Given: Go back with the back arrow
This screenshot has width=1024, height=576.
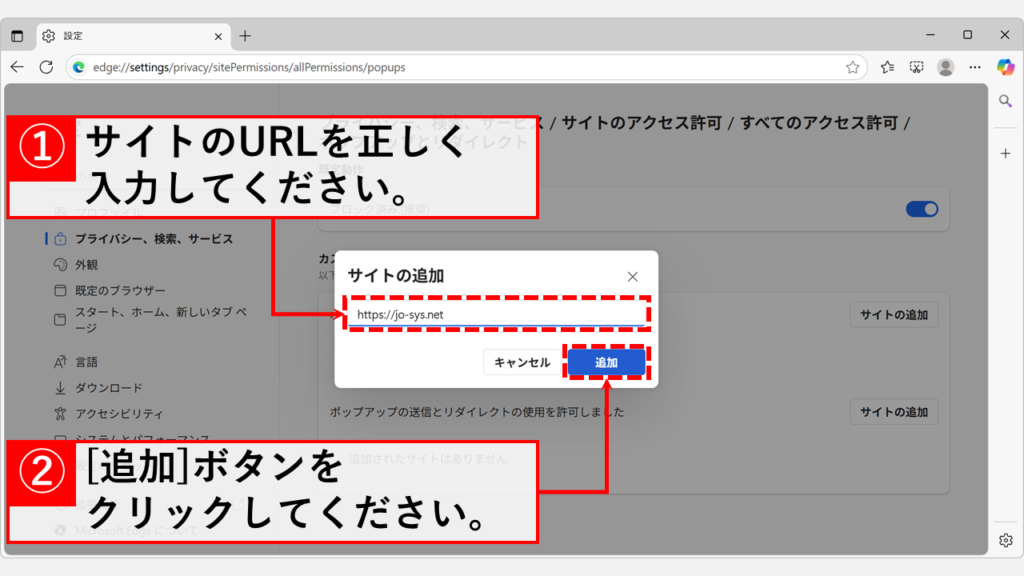Looking at the screenshot, I should [x=17, y=67].
